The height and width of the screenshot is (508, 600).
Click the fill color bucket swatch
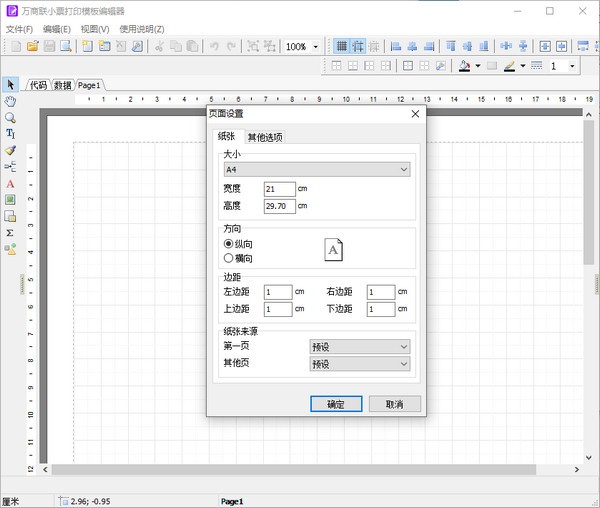point(465,66)
